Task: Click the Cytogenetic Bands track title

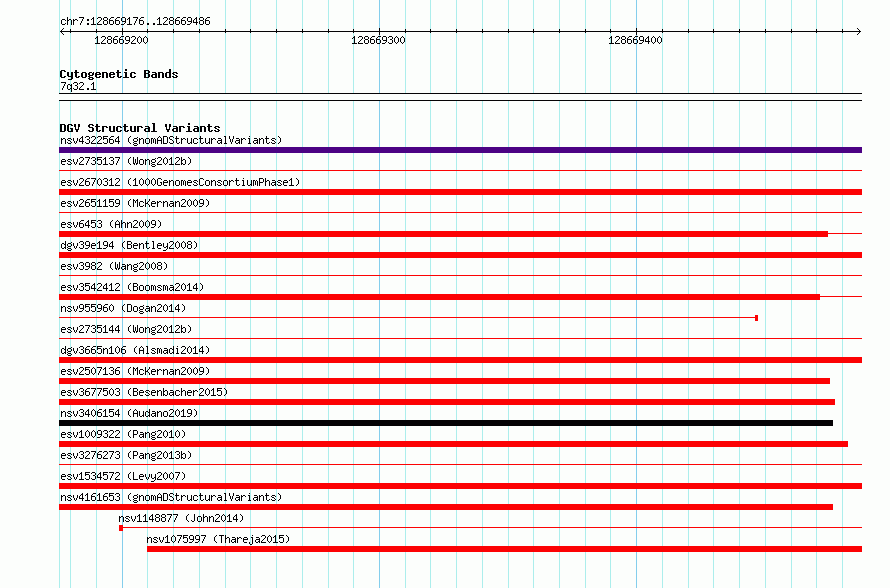Action: coord(119,74)
